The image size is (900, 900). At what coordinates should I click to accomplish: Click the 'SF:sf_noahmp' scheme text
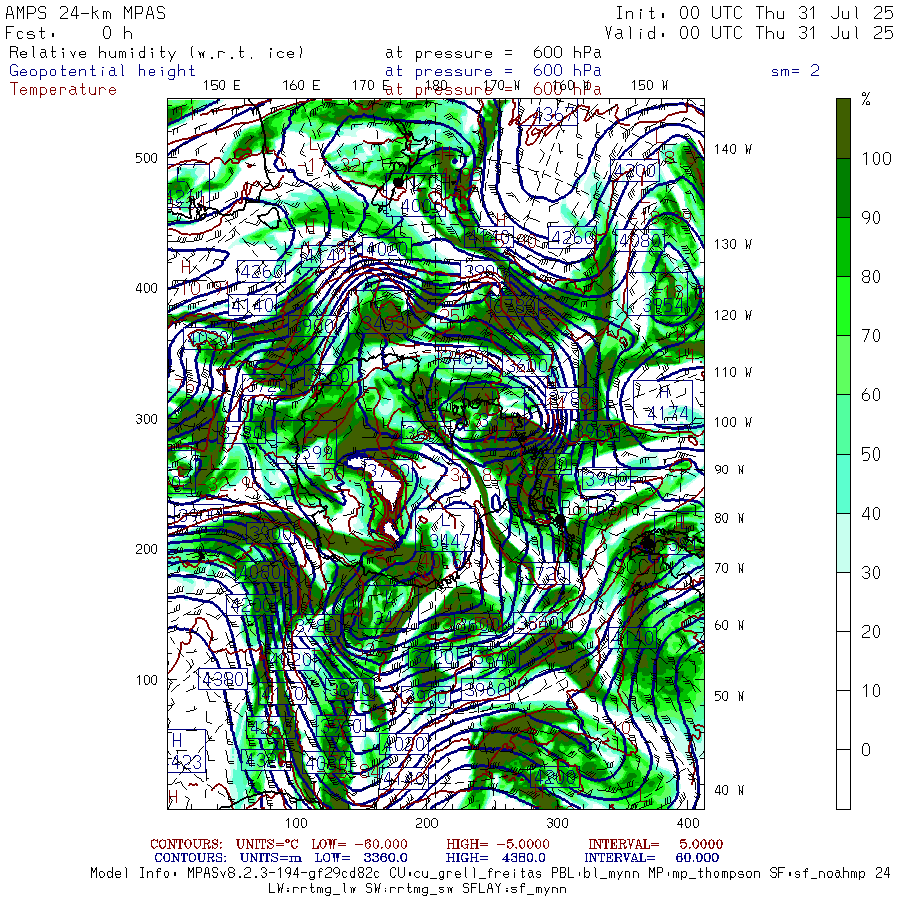point(817,874)
